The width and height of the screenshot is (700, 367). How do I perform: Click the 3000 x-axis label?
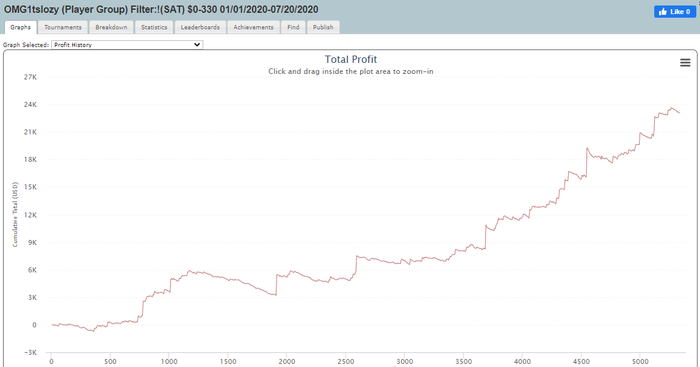click(404, 362)
